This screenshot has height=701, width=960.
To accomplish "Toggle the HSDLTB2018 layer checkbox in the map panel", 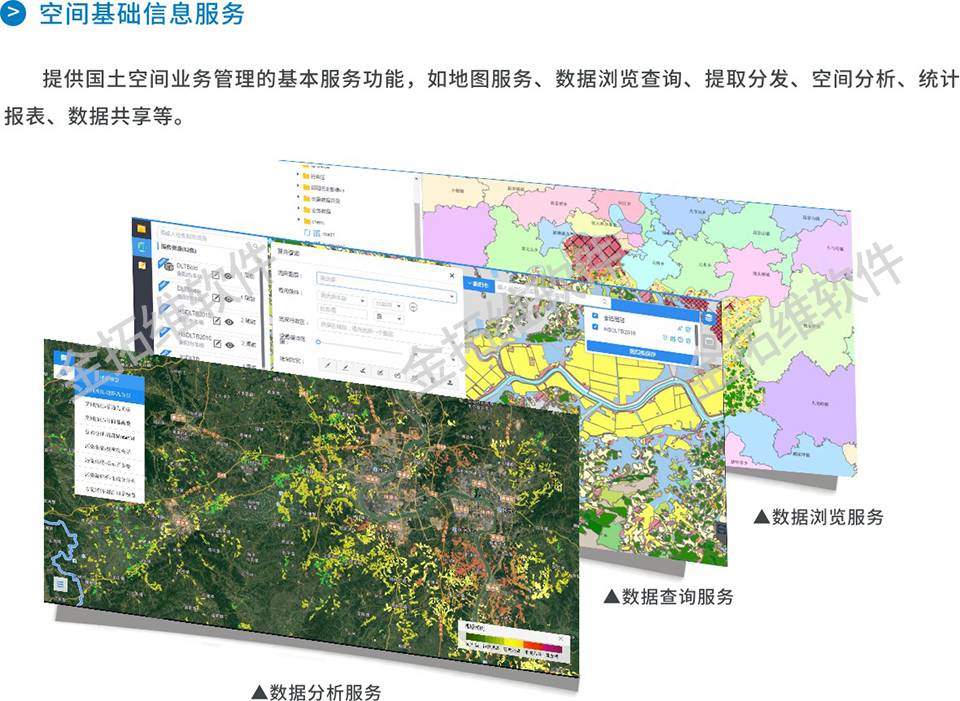I will [x=595, y=328].
